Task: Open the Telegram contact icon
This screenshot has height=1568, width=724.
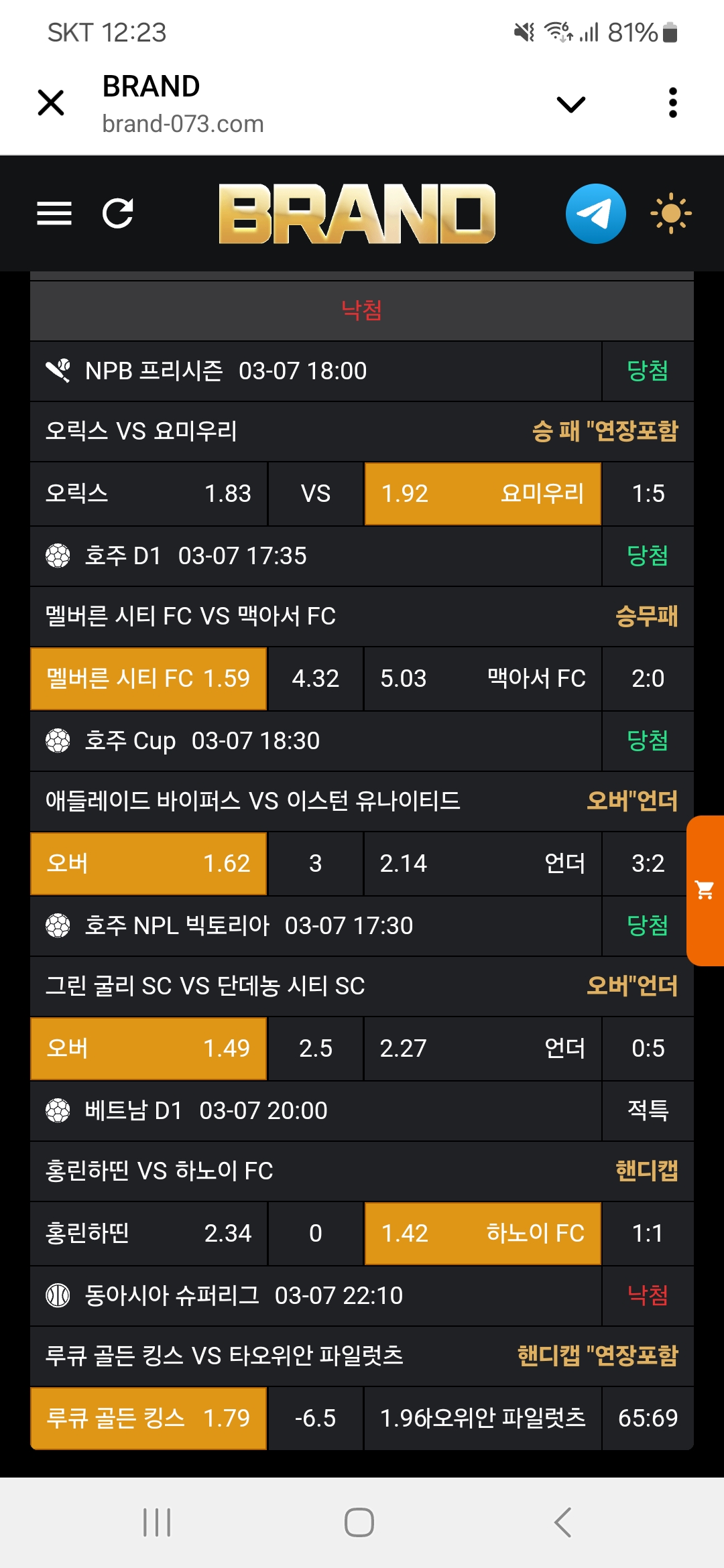Action: tap(595, 214)
